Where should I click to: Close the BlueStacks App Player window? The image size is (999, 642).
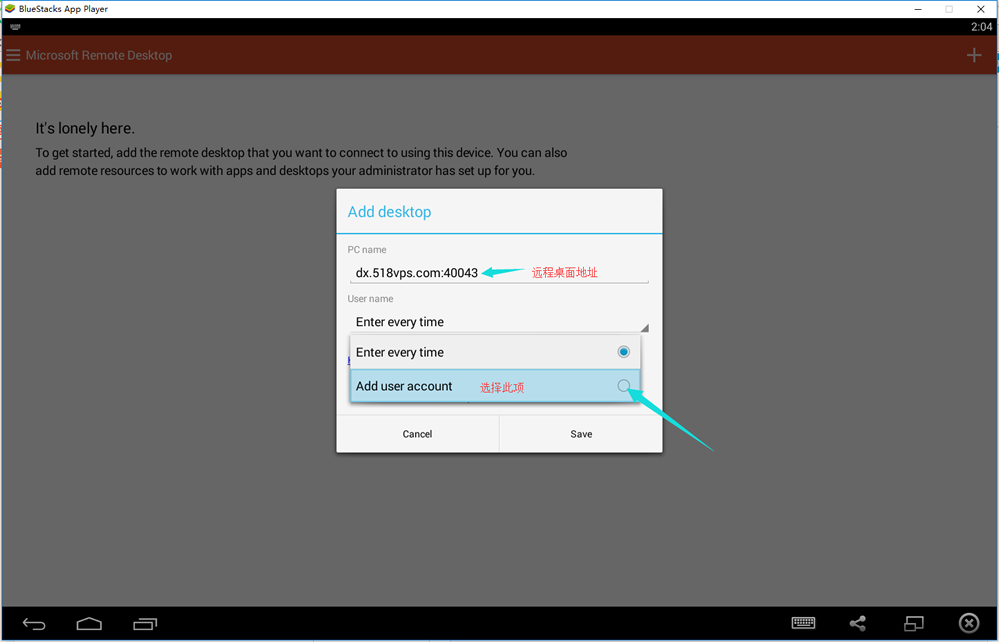point(981,9)
